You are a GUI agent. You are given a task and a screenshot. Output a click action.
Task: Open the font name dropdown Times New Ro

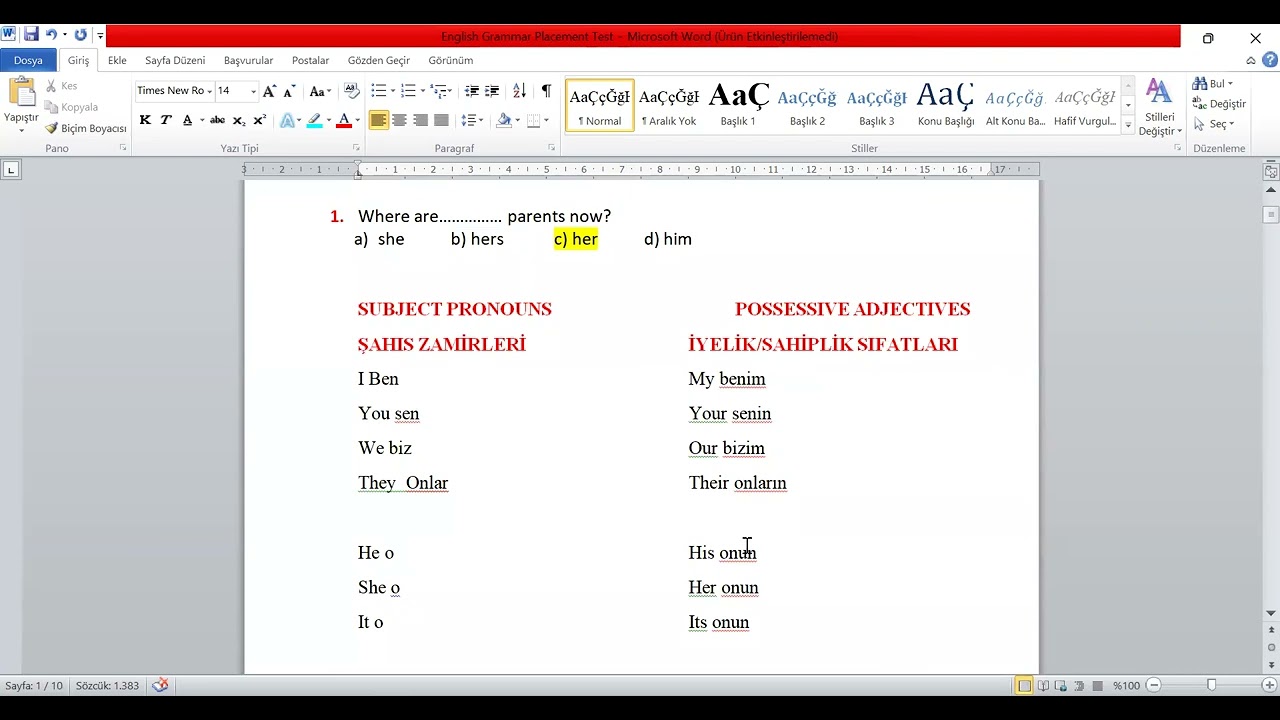(x=209, y=91)
